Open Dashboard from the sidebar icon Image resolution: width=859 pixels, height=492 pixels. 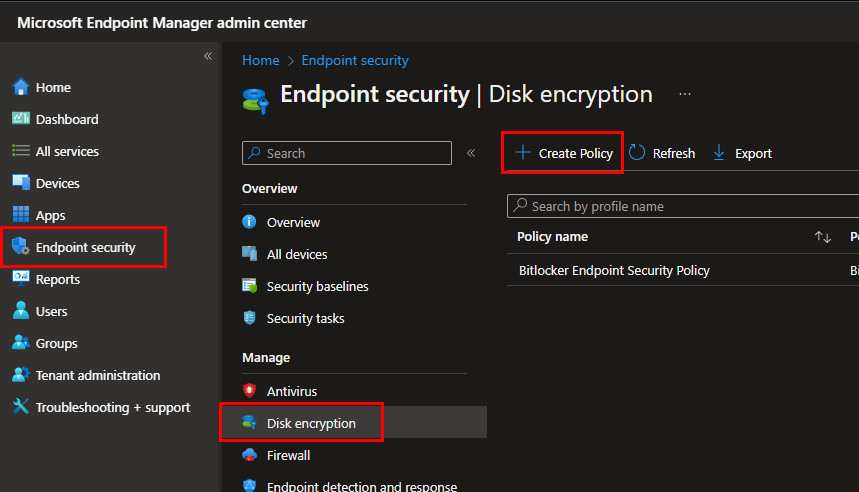tap(21, 119)
